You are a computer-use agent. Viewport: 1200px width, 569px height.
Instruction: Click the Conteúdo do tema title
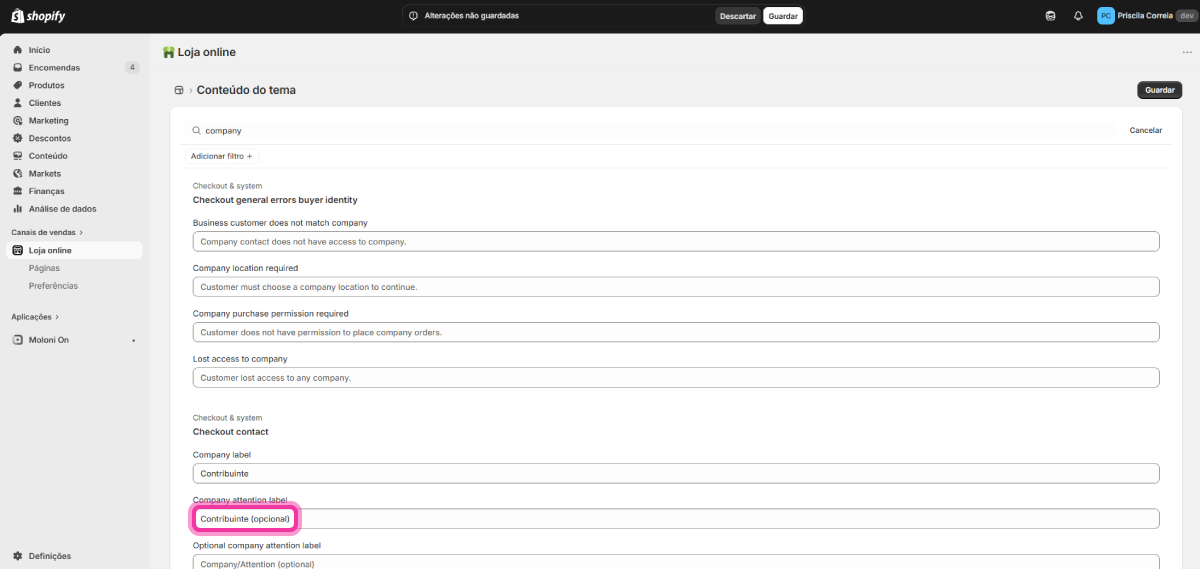pyautogui.click(x=246, y=90)
